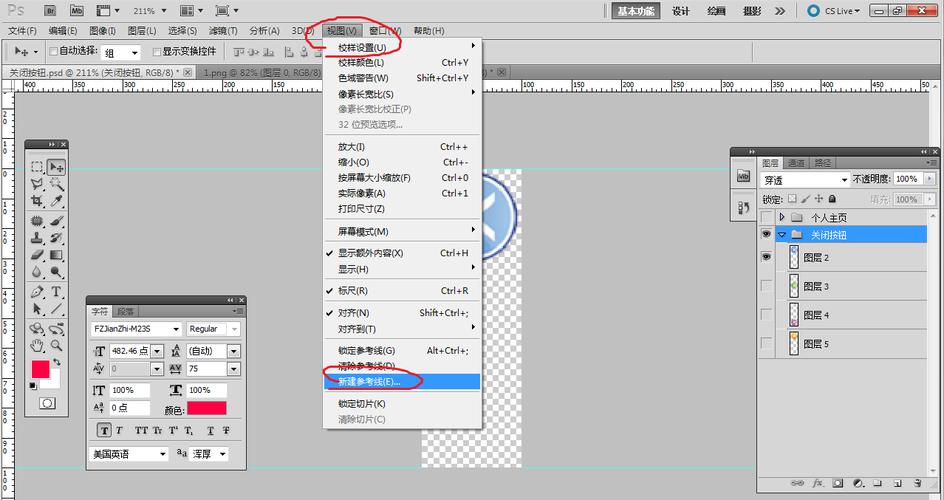Swap foreground and background colors
Viewport: 944px width, 500px height.
click(x=57, y=362)
